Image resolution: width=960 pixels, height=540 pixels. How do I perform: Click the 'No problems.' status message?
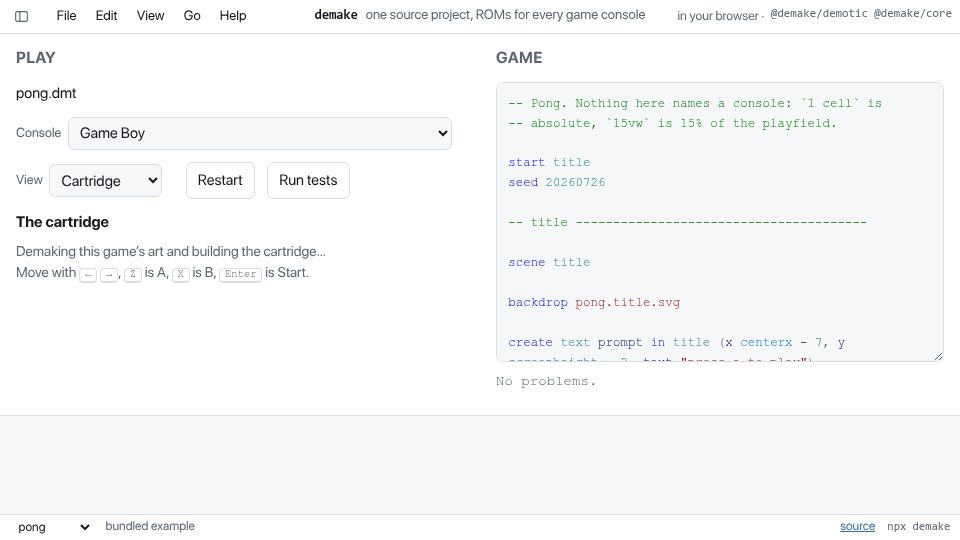(x=546, y=381)
